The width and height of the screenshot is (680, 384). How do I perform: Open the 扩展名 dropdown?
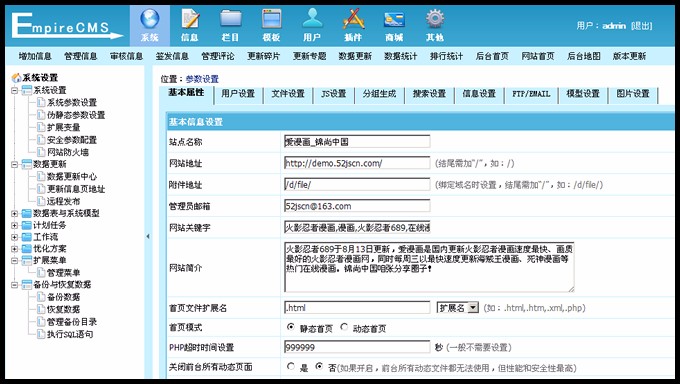pos(458,308)
